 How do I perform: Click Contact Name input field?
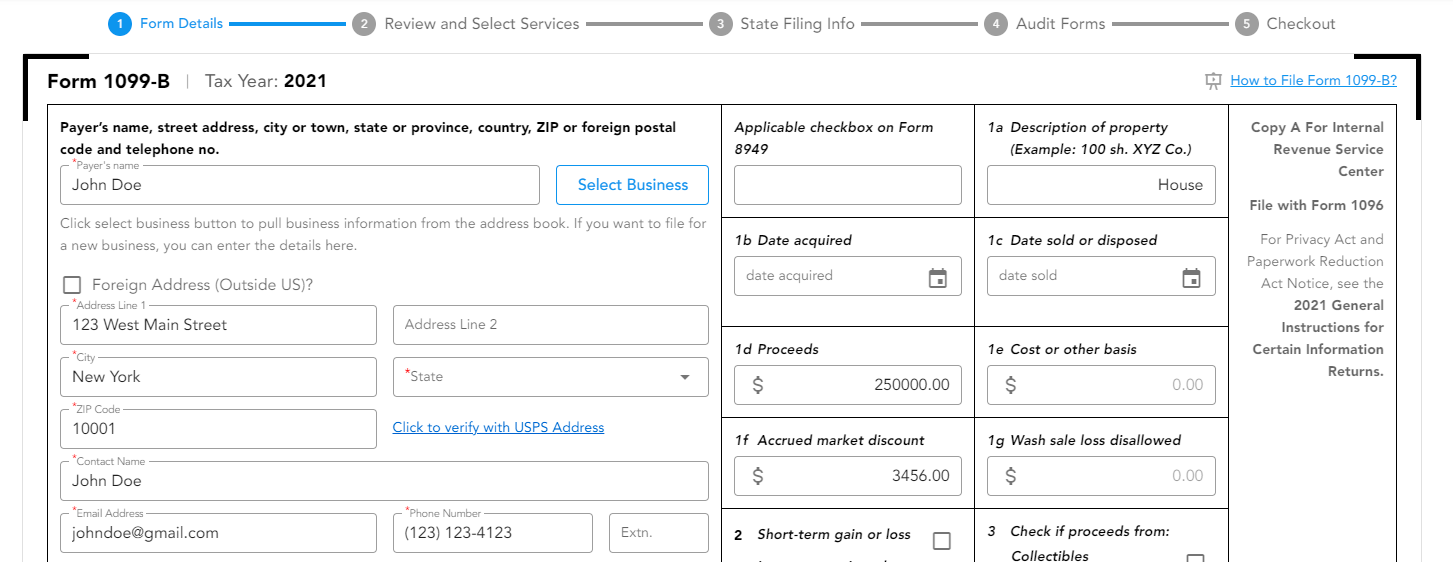[x=384, y=481]
